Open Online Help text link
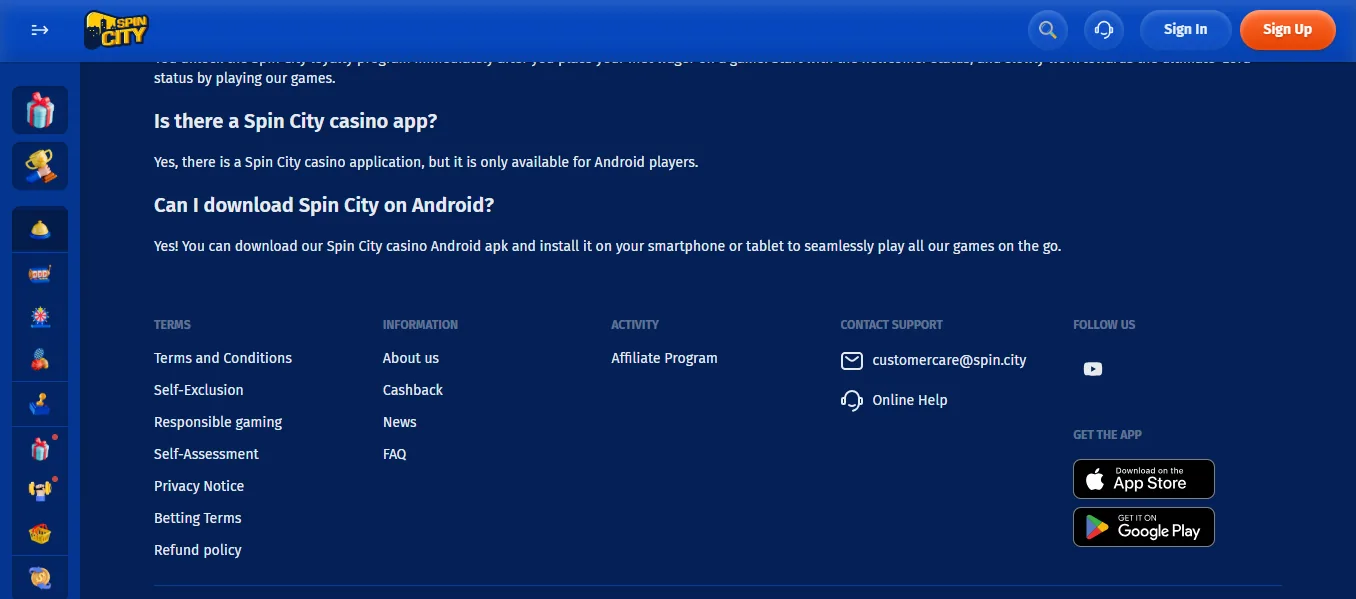The width and height of the screenshot is (1356, 599). coord(910,400)
